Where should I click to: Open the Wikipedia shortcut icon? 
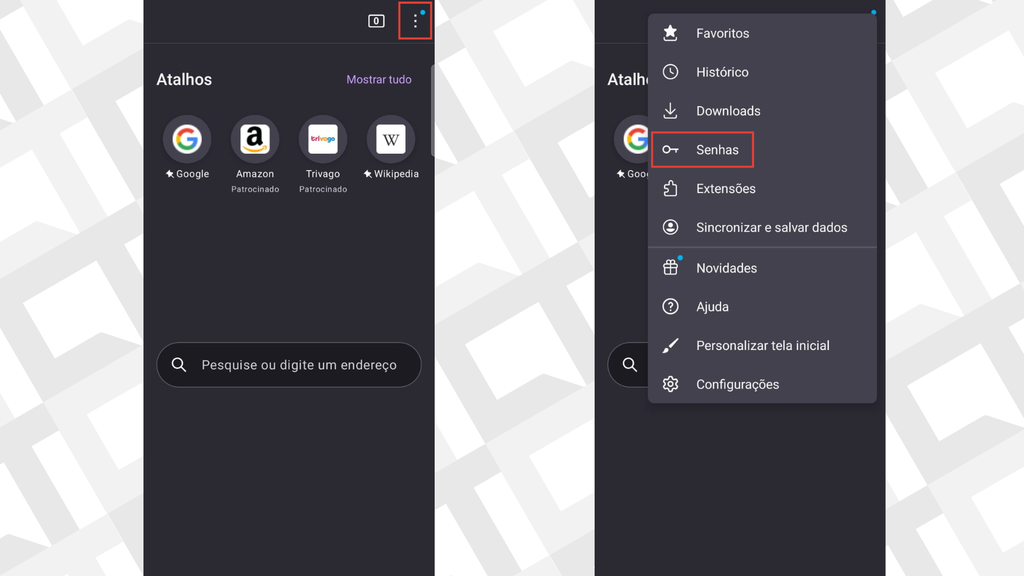(391, 140)
